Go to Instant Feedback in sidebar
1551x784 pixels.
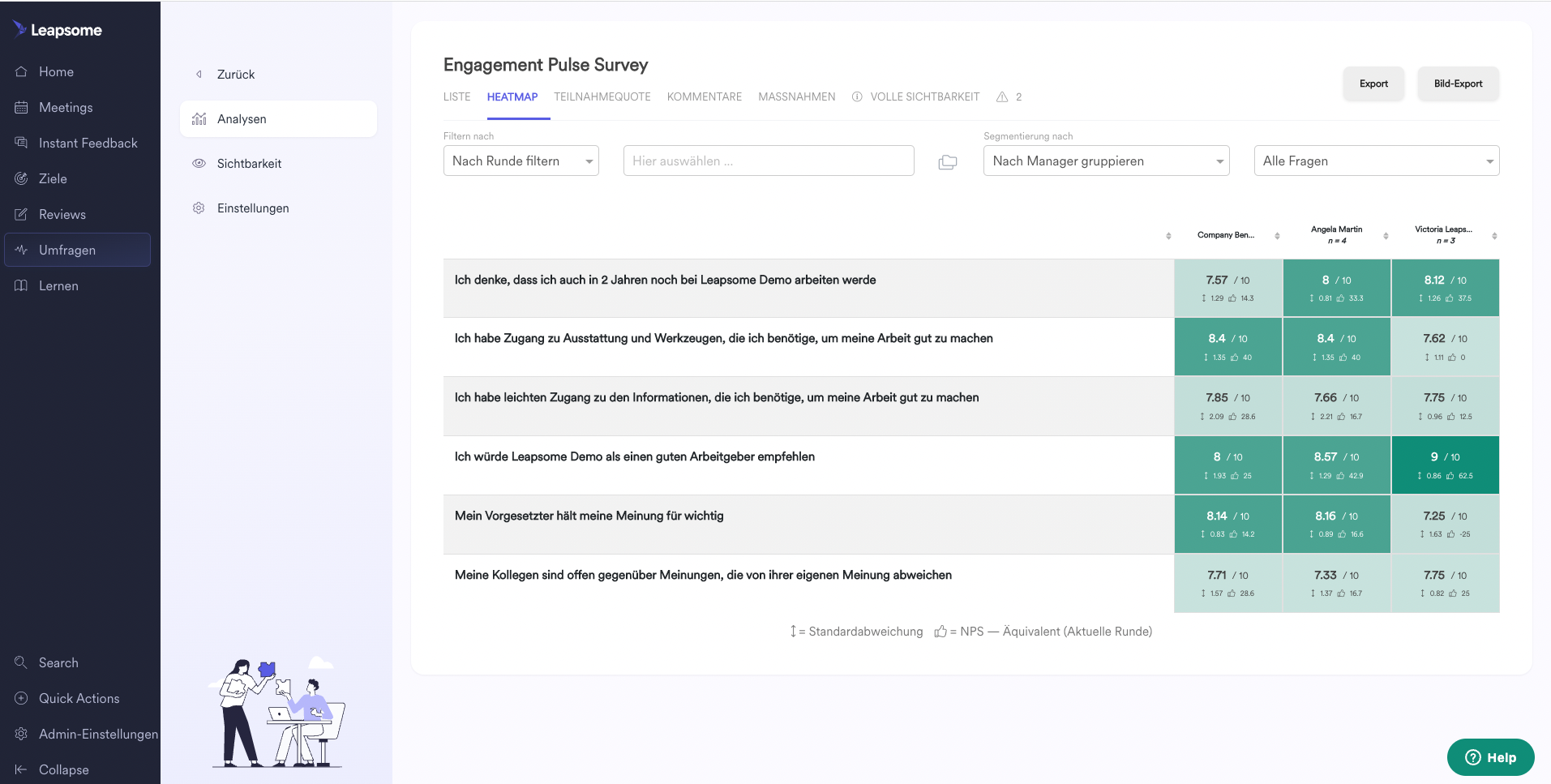(x=88, y=144)
